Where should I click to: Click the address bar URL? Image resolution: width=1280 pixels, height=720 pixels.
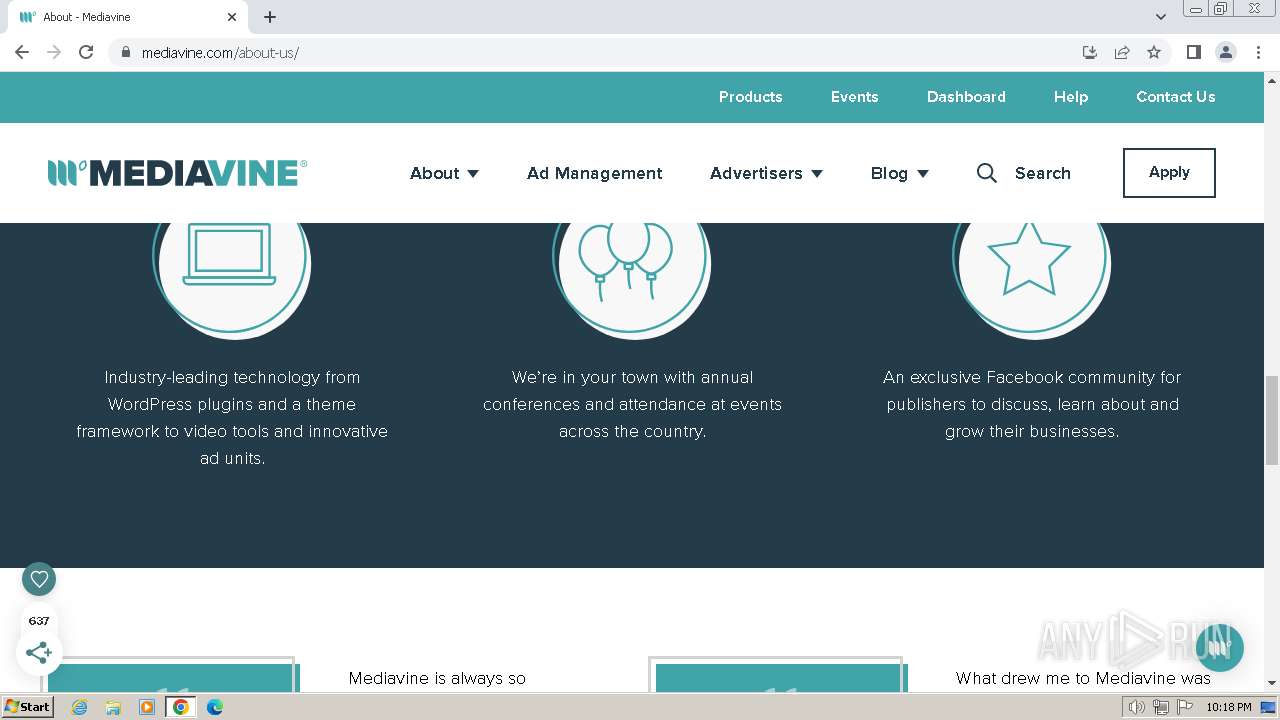220,52
